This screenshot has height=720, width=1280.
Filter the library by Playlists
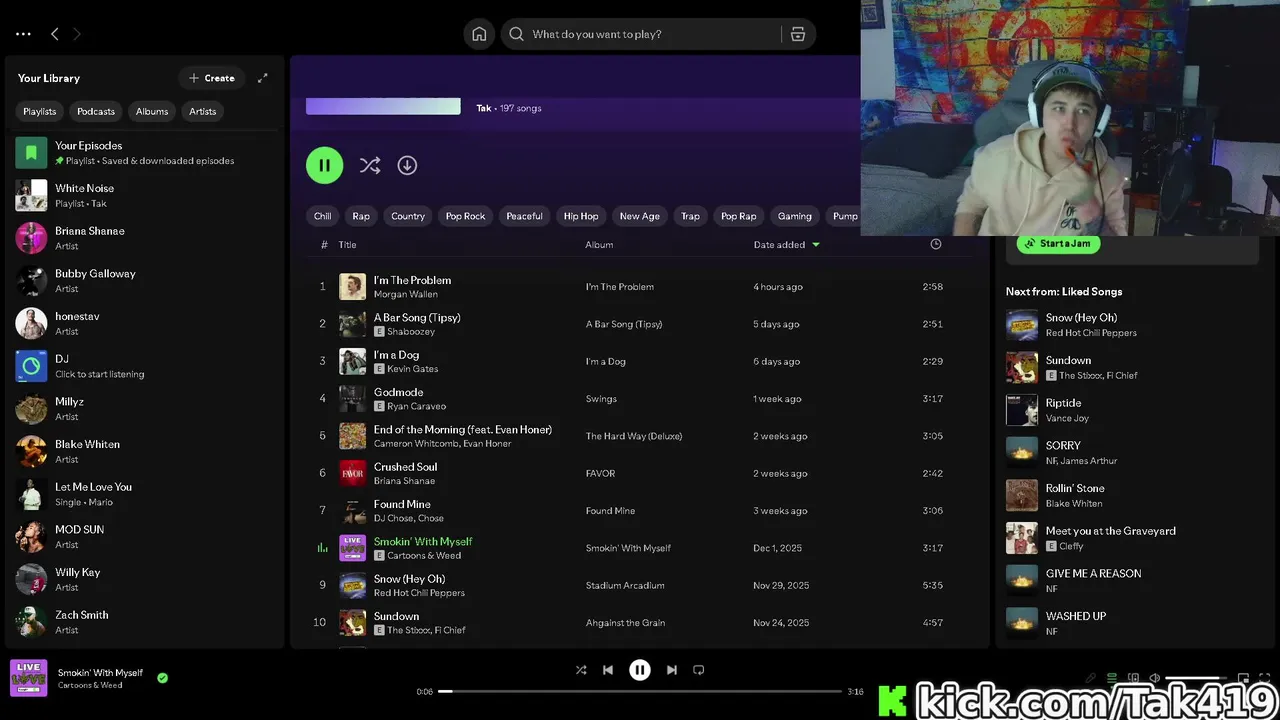pyautogui.click(x=40, y=111)
